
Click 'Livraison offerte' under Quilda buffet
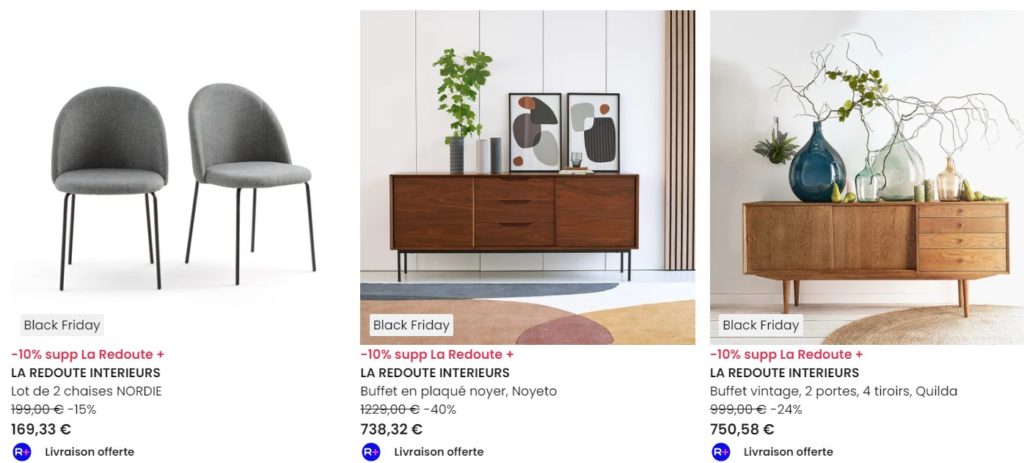788,452
